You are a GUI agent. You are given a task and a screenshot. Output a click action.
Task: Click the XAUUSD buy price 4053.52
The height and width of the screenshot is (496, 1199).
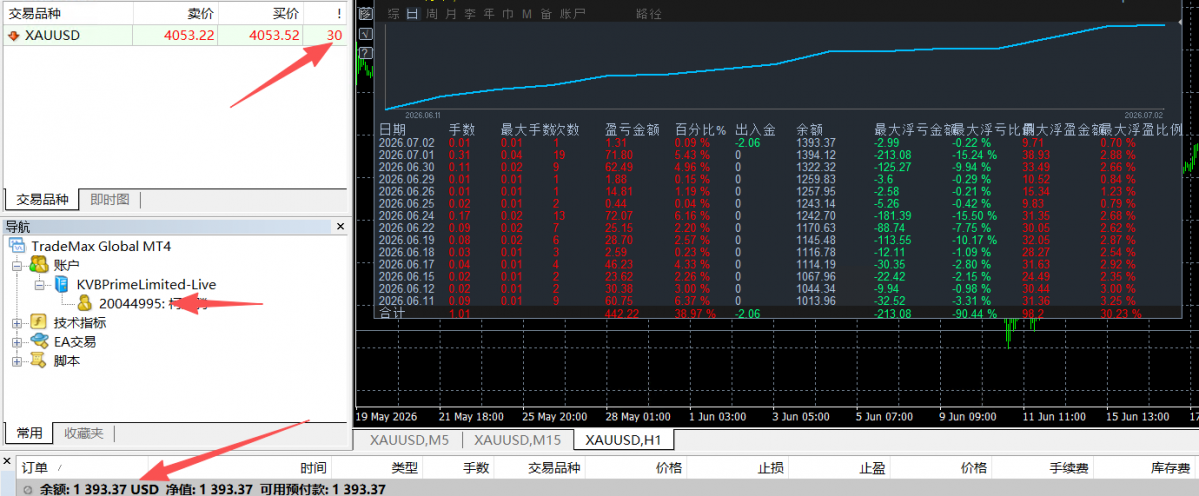click(x=274, y=35)
